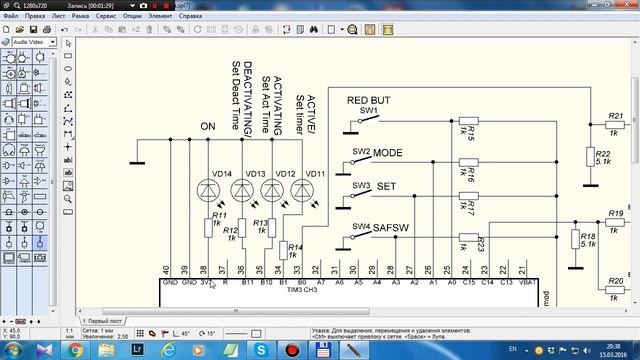Screen dimensions: 640x360
Task: Toggle the 15° rotation step option
Action: pos(207,333)
